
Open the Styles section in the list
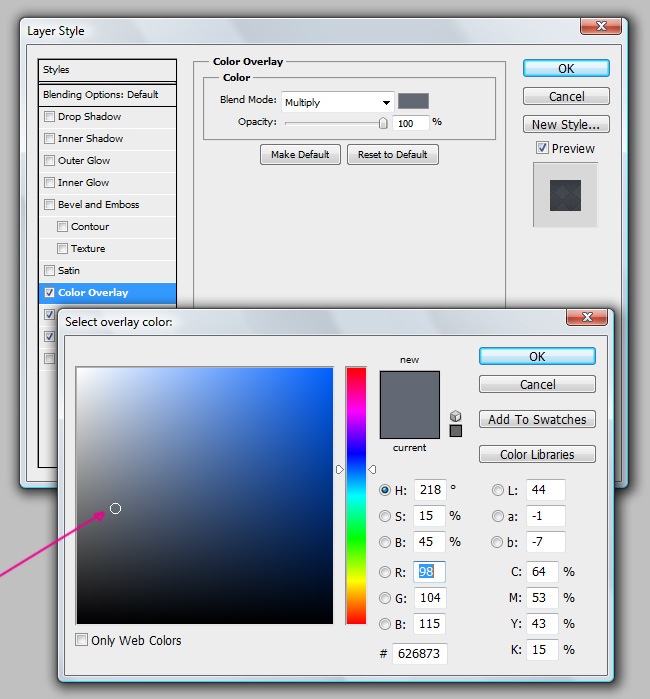(107, 70)
